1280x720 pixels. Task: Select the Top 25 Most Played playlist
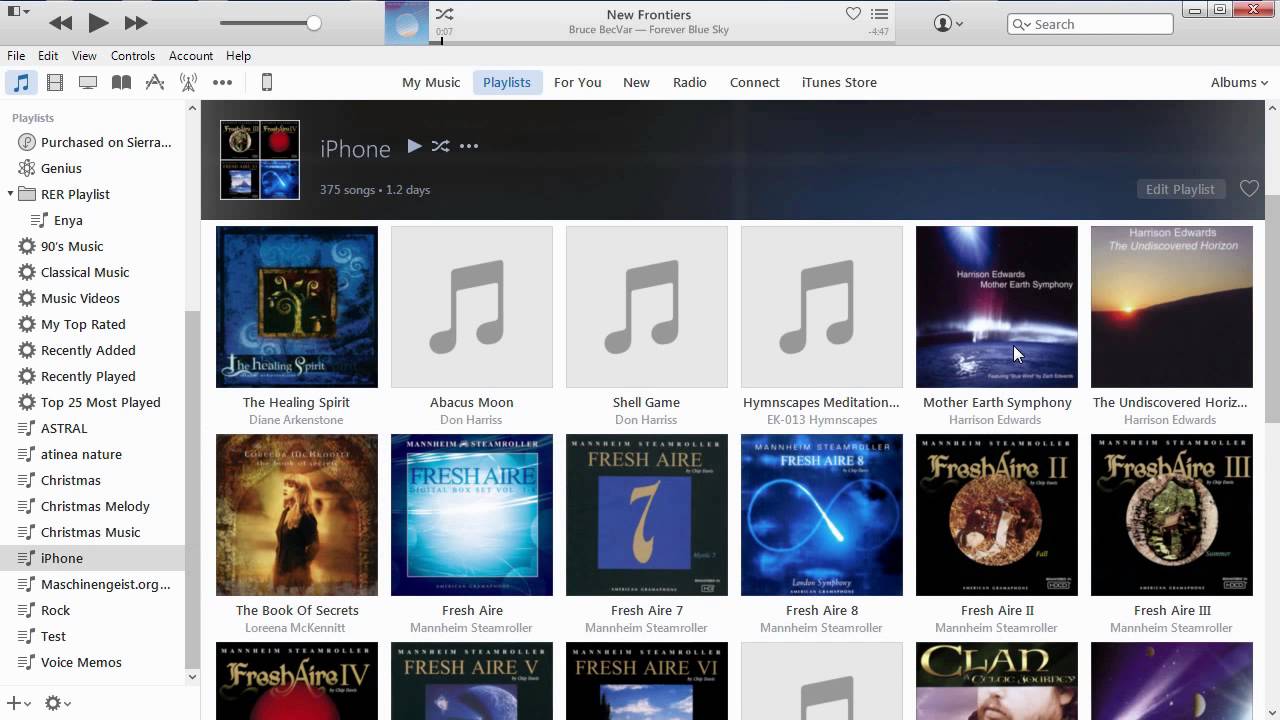(92, 402)
